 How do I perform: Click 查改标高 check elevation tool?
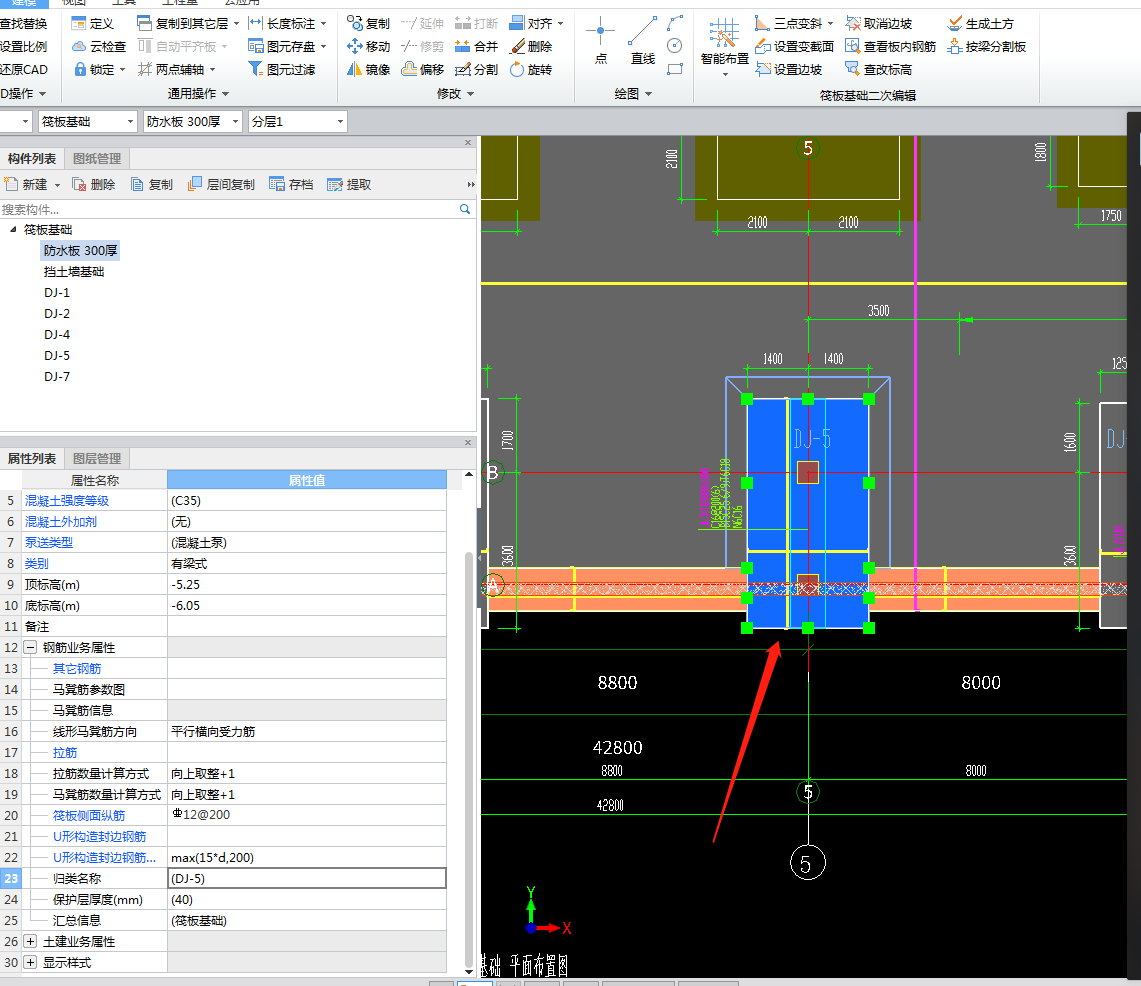pyautogui.click(x=878, y=69)
